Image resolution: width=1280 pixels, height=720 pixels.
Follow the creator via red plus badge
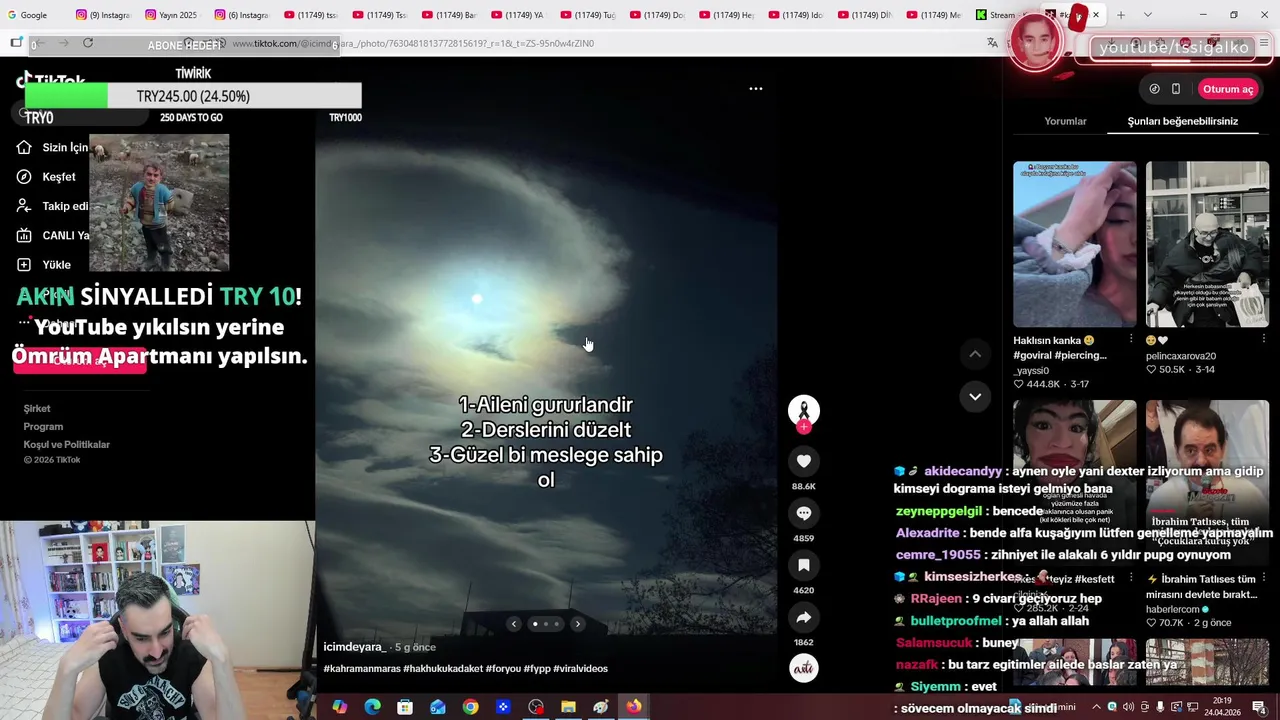point(803,427)
